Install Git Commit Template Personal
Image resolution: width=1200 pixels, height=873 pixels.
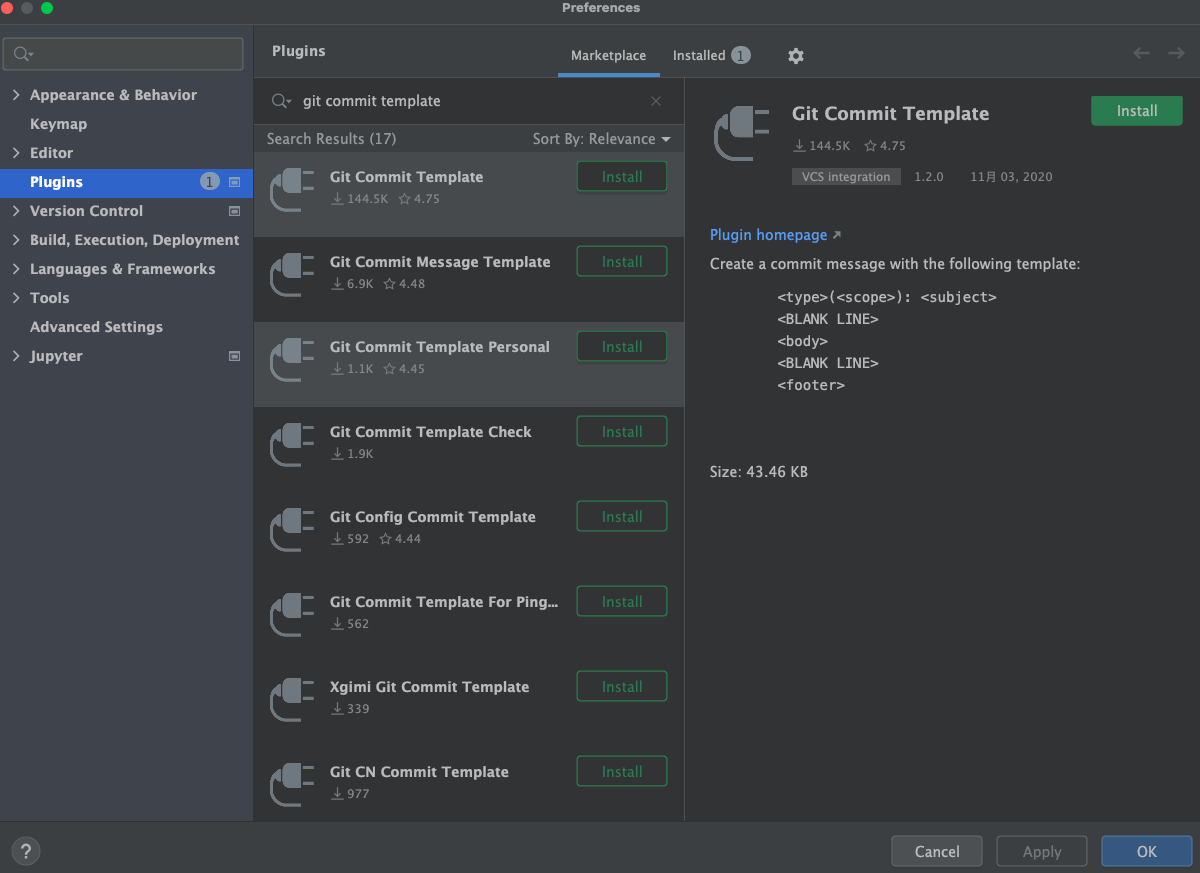coord(622,347)
